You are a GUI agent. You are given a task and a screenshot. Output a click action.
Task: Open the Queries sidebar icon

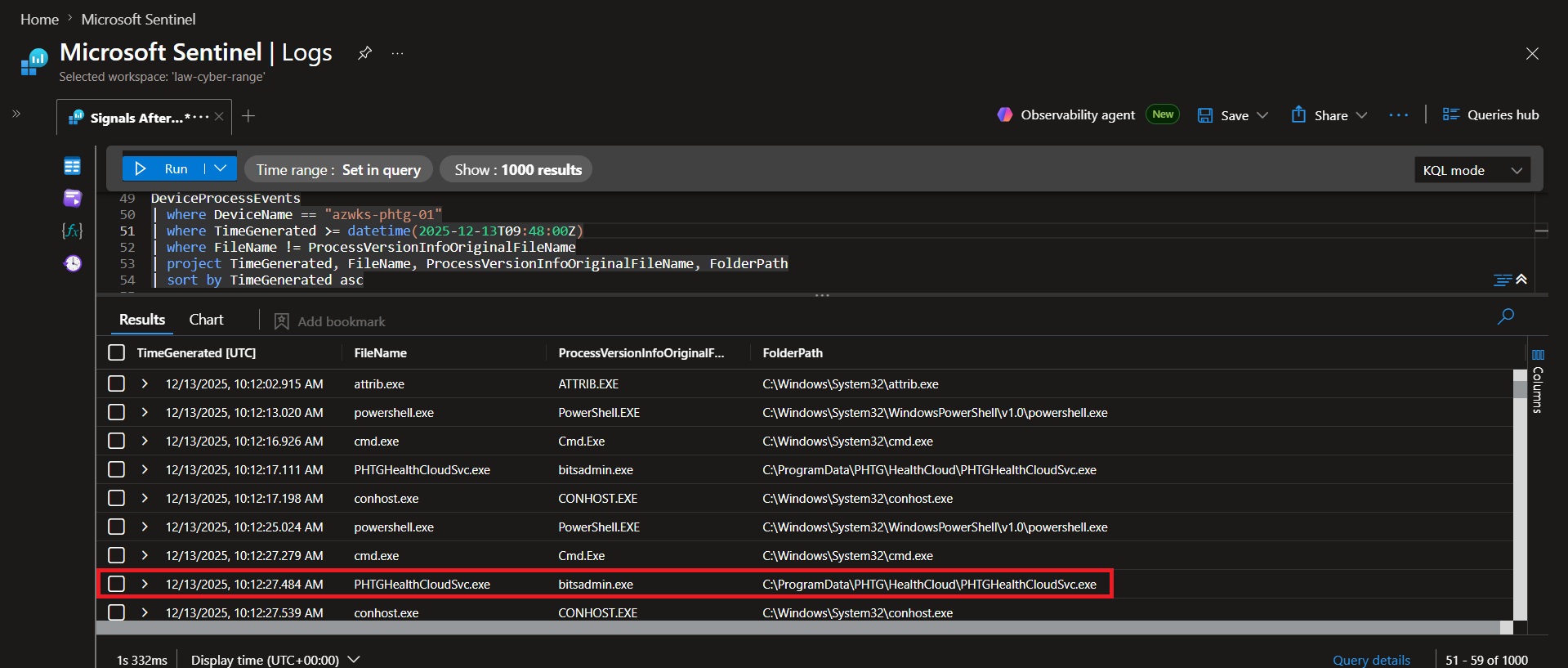click(x=72, y=198)
